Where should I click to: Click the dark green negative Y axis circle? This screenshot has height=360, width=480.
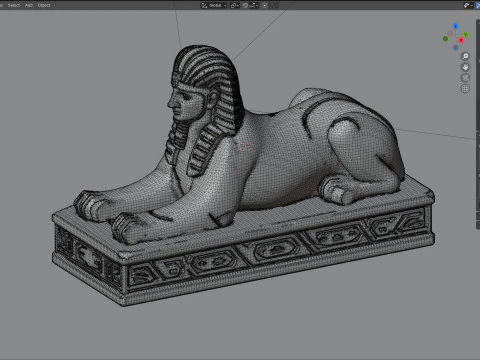[445, 39]
